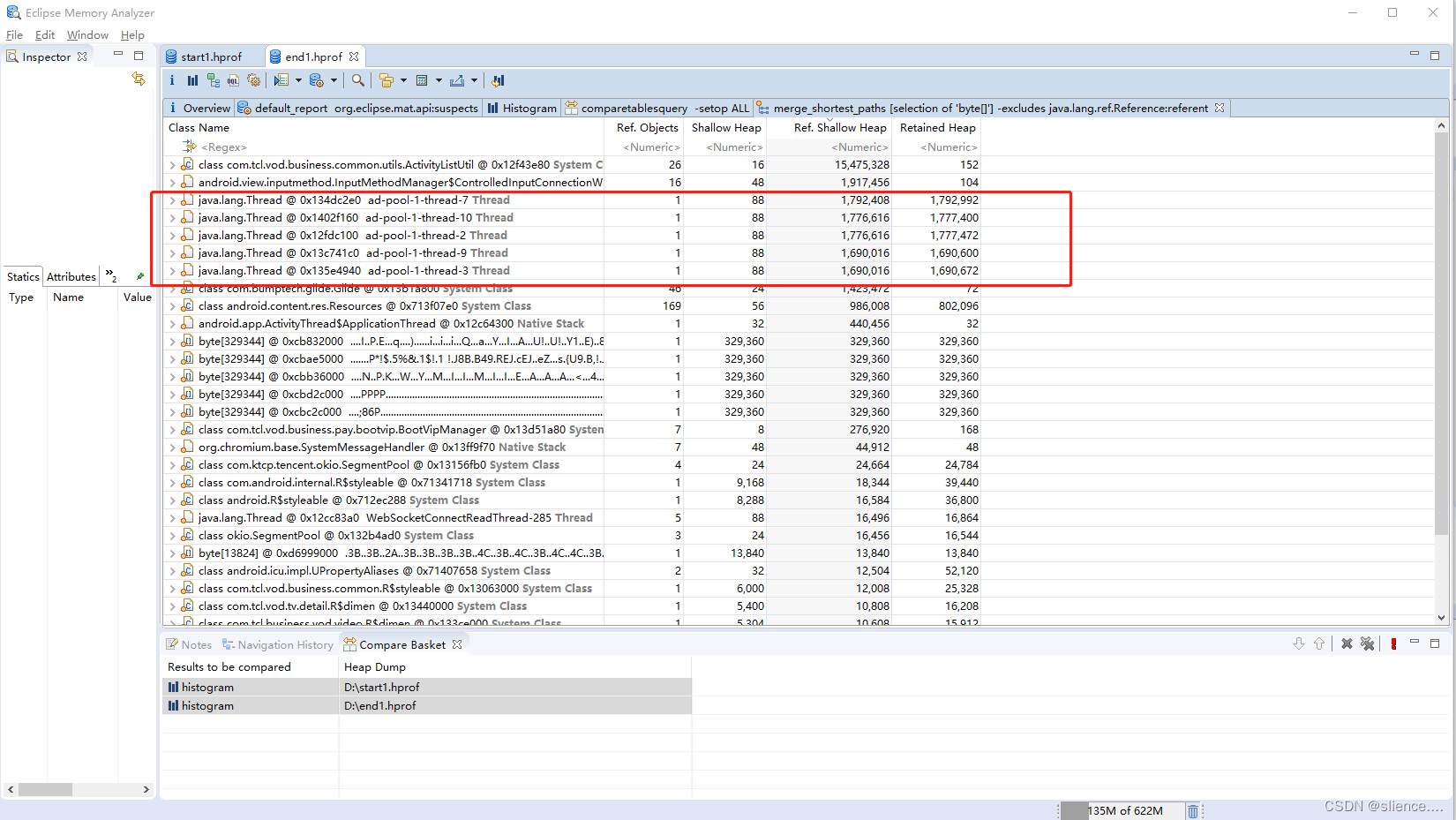This screenshot has width=1456, height=820.
Task: Minimize the heap editor area
Action: pyautogui.click(x=1415, y=55)
